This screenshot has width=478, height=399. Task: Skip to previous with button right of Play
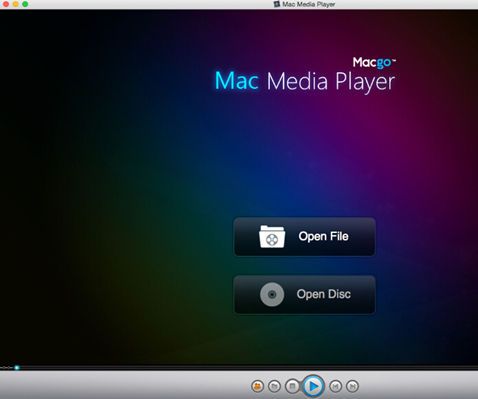pos(335,386)
